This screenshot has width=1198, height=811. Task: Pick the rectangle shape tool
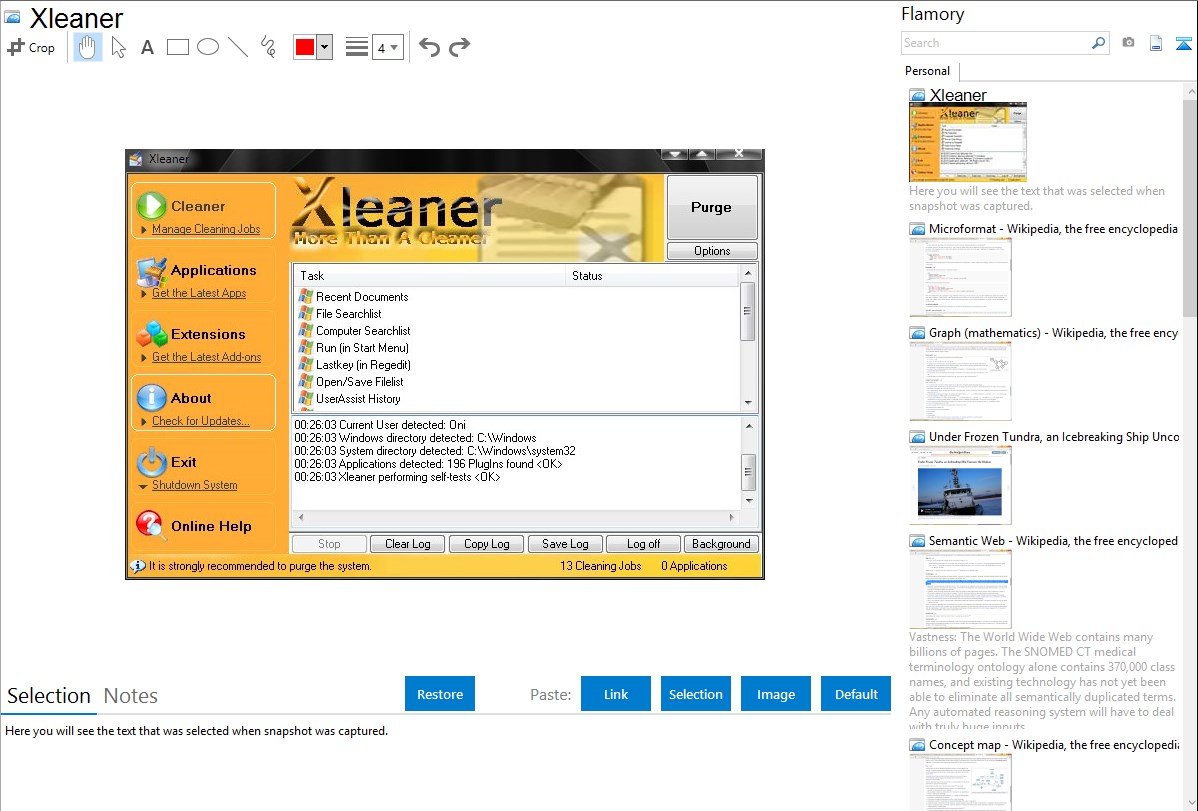[x=178, y=47]
